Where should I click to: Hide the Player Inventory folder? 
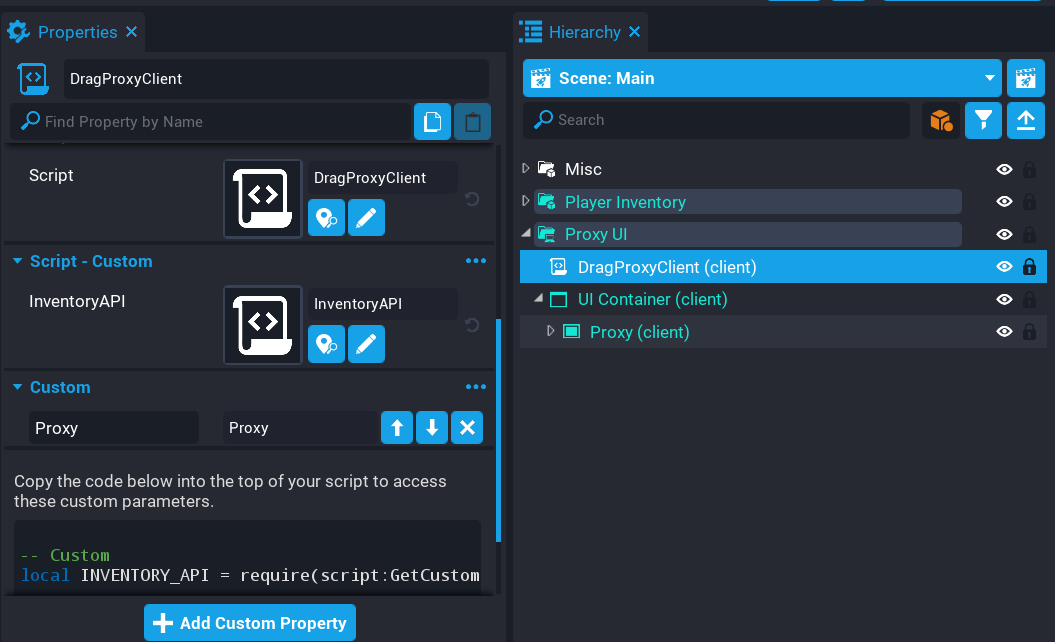[1003, 201]
